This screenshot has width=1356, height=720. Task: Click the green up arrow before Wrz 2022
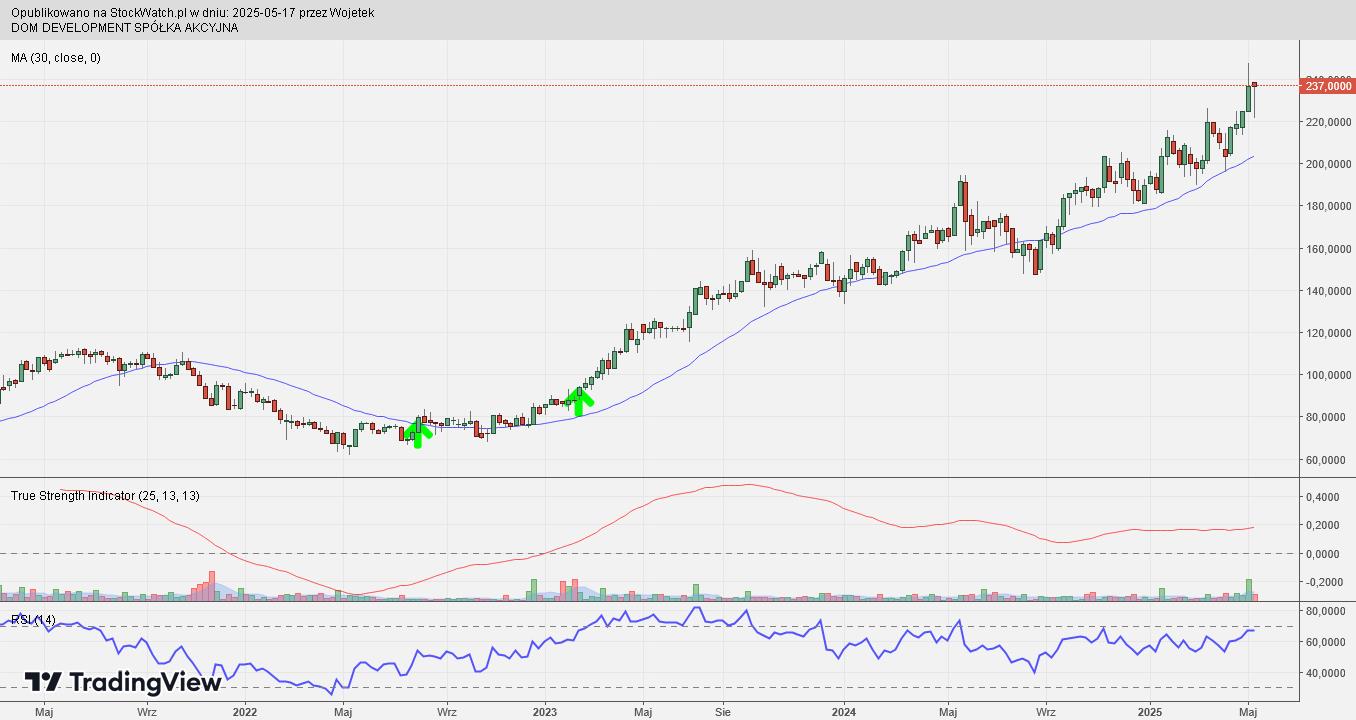(x=417, y=433)
